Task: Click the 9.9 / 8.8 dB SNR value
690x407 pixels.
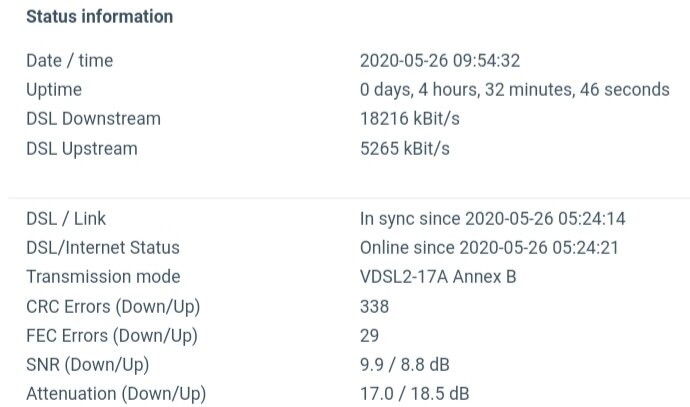Action: click(405, 365)
